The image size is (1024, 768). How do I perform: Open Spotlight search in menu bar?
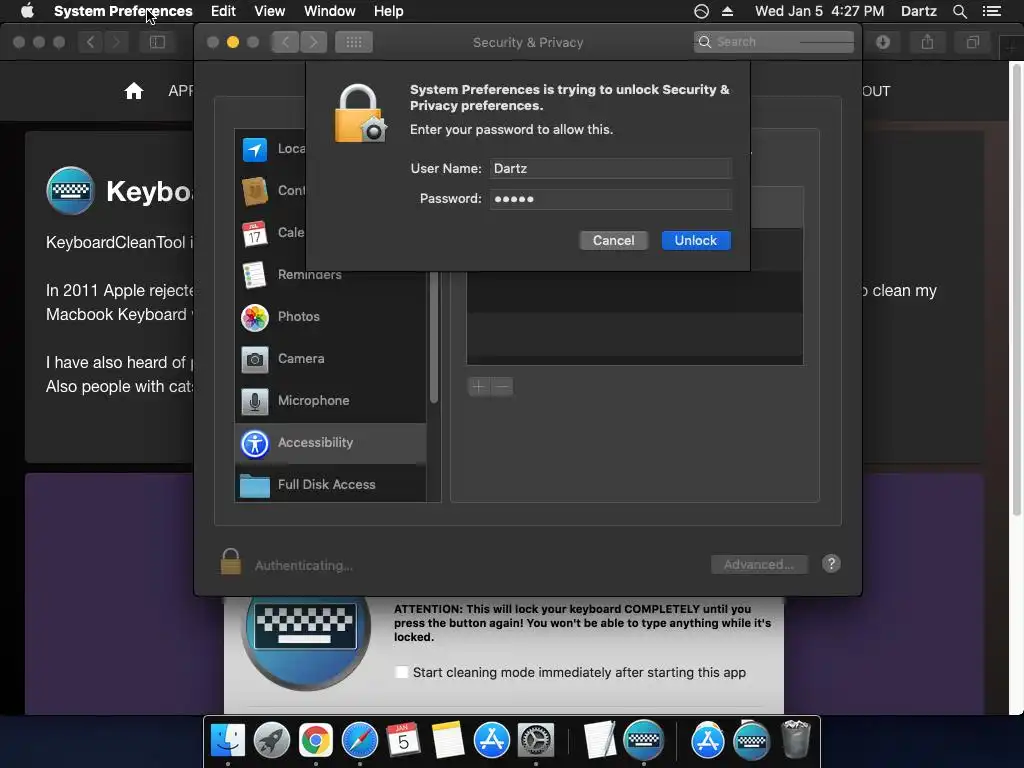tap(959, 11)
